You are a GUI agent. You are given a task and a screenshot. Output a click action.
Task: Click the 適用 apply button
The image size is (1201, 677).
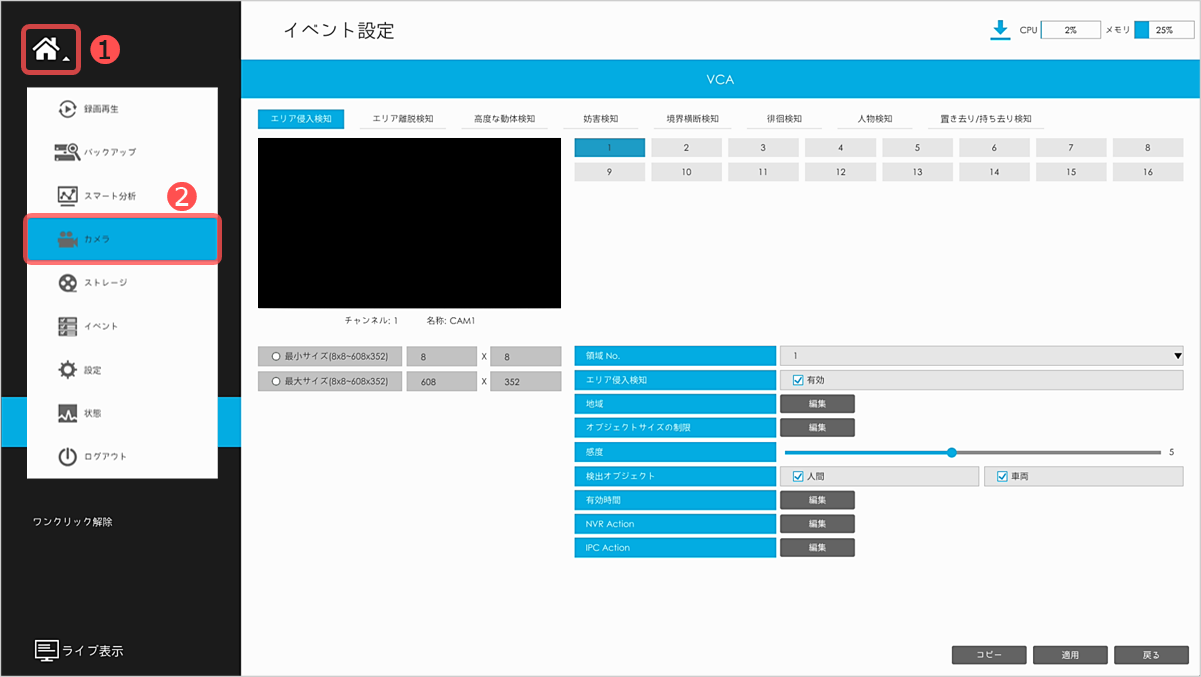[1070, 655]
